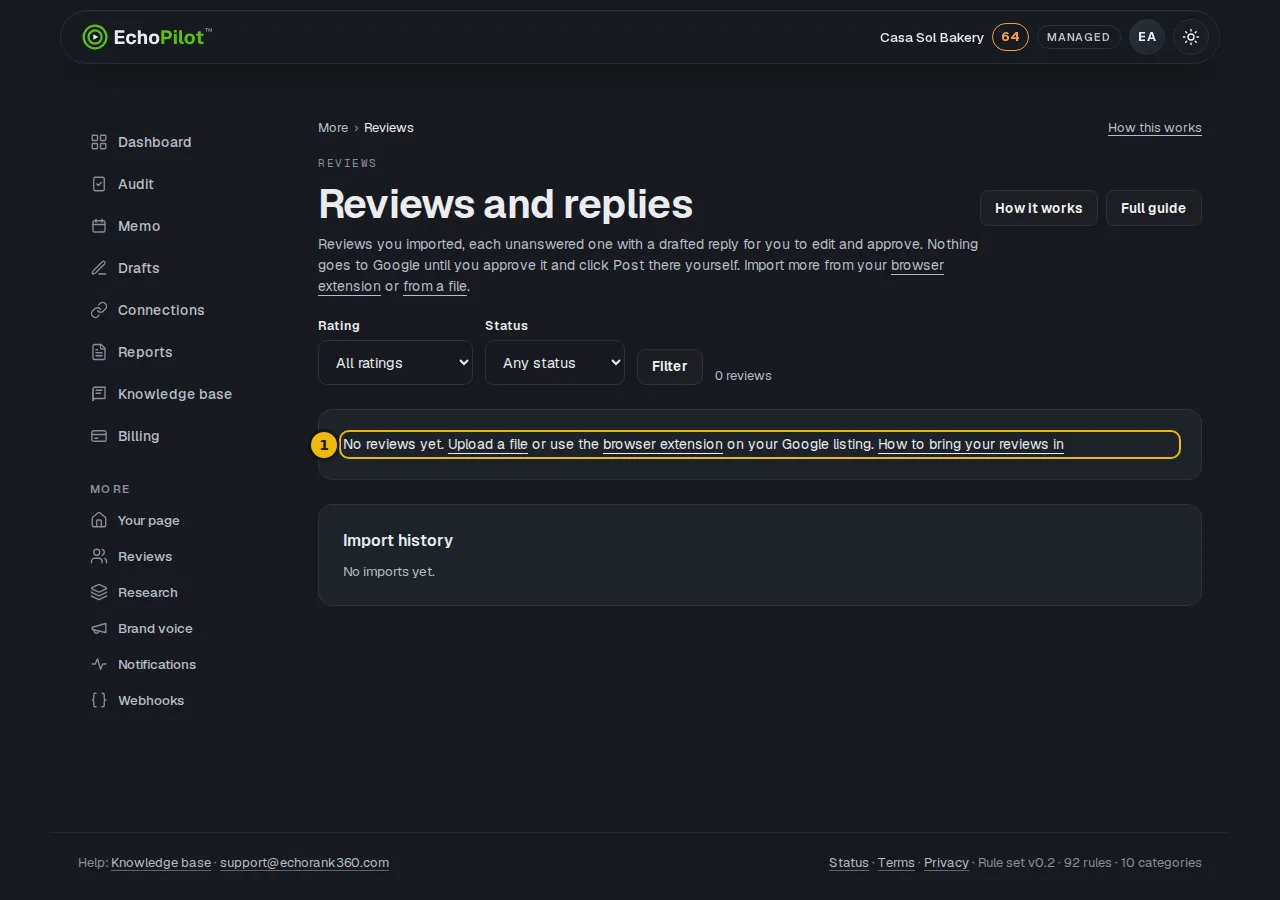Screen dimensions: 1280x900
Task: Open the Status link in footer
Action: (x=849, y=863)
